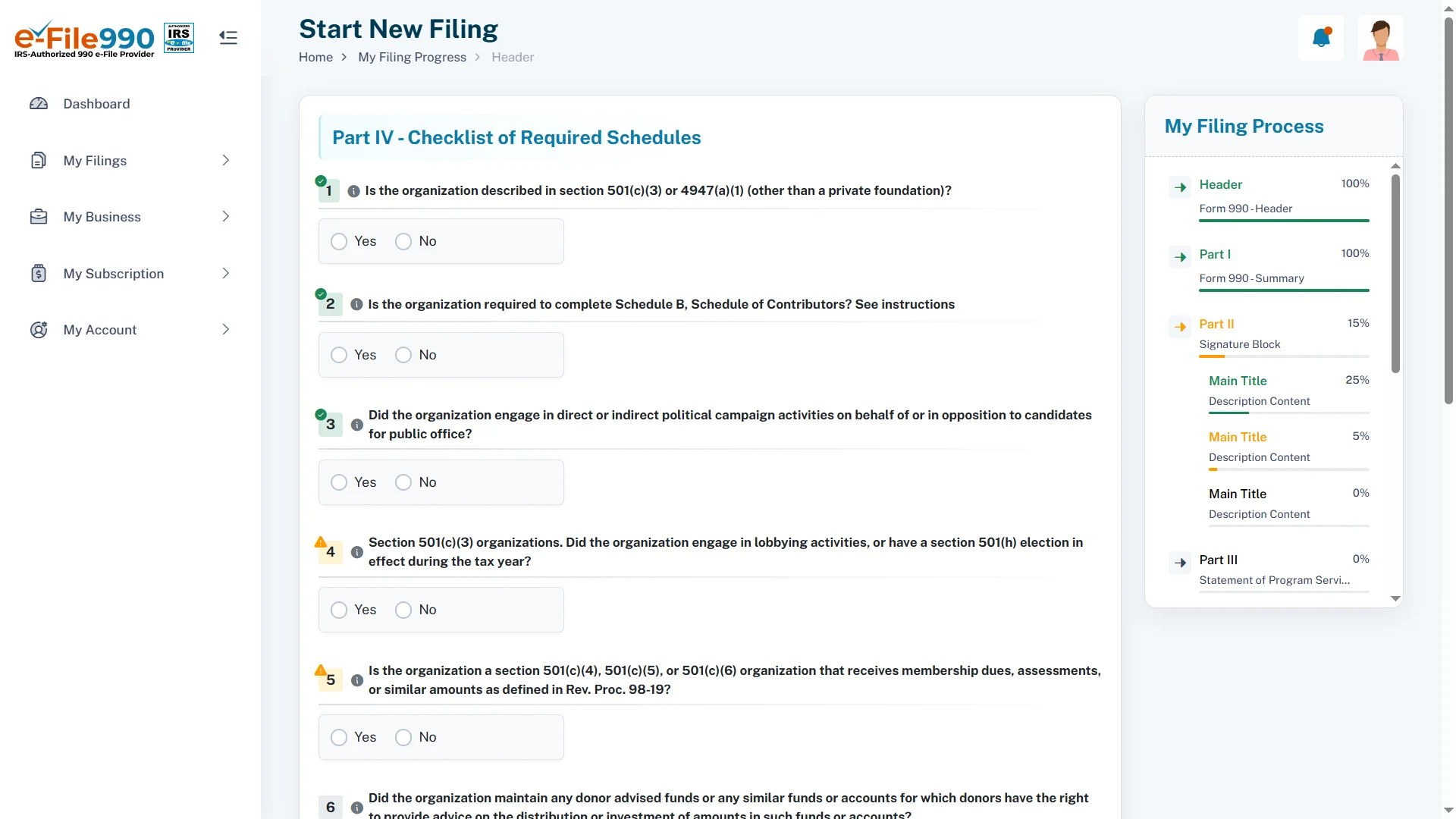Select Yes for question 1

(x=339, y=241)
